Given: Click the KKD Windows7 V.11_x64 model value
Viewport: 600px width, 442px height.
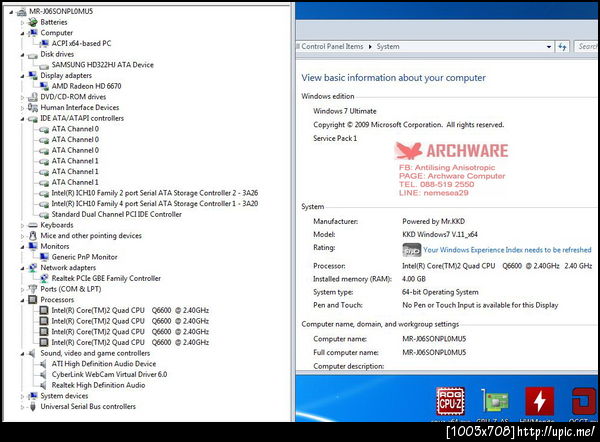Looking at the screenshot, I should coord(440,234).
